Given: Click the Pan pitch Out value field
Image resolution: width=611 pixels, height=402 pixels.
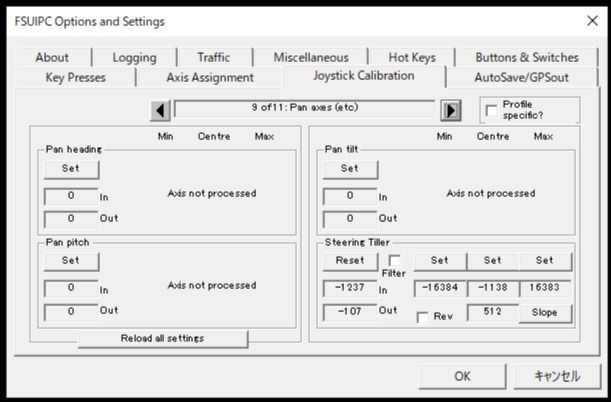Looking at the screenshot, I should click(71, 312).
